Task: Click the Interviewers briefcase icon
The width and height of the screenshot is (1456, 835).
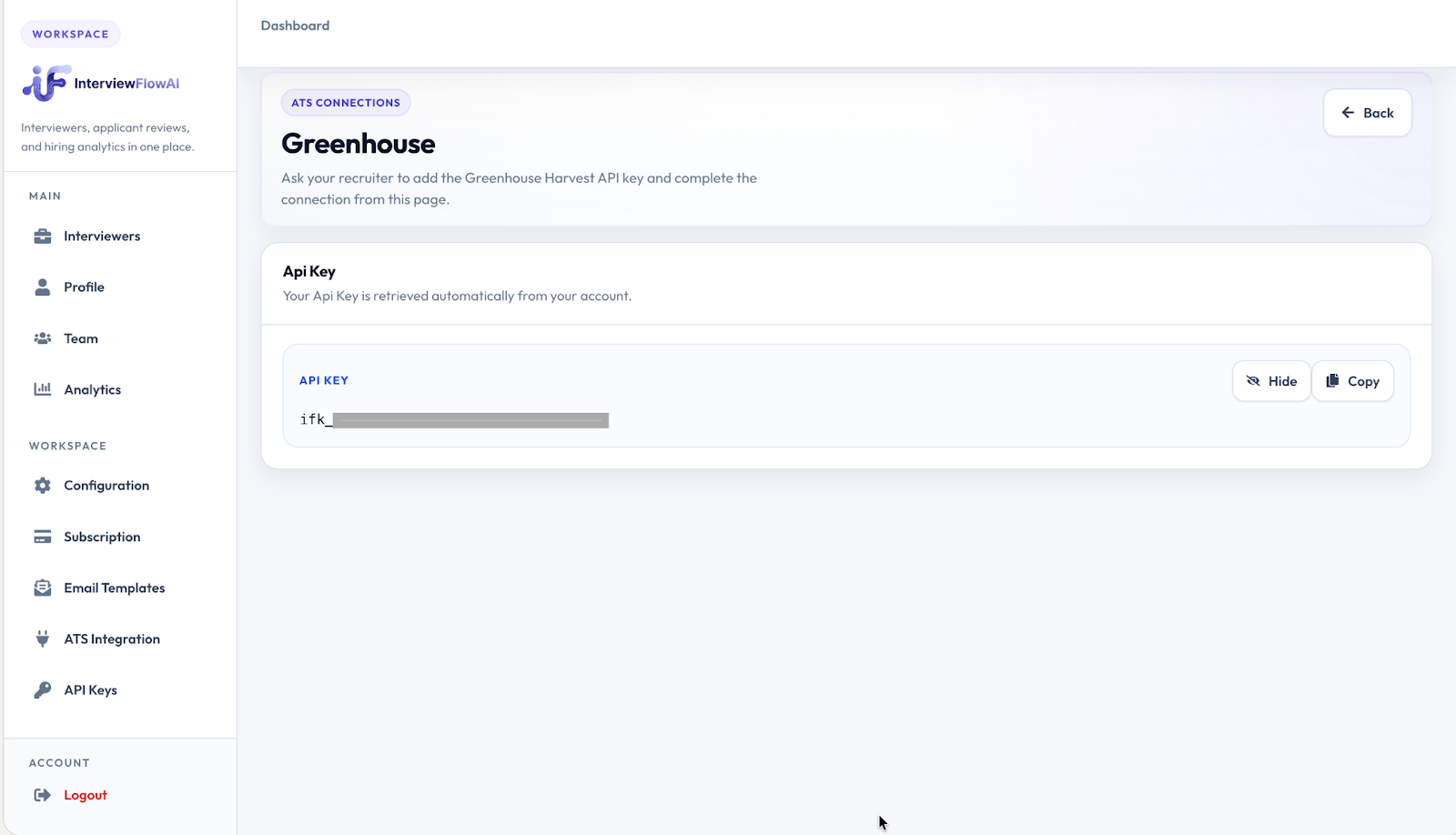Action: tap(43, 236)
